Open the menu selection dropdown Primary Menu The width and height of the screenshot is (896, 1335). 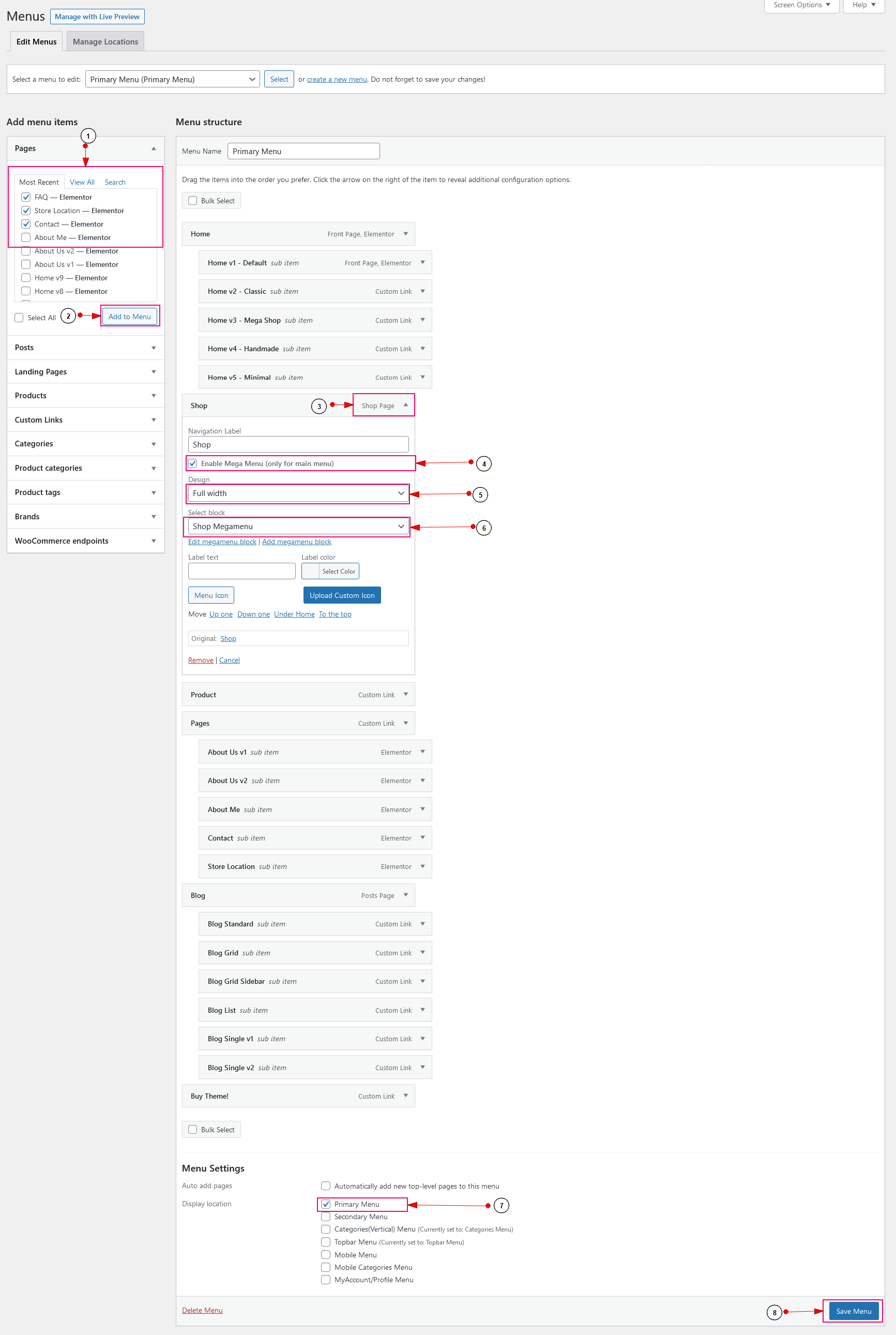click(172, 80)
